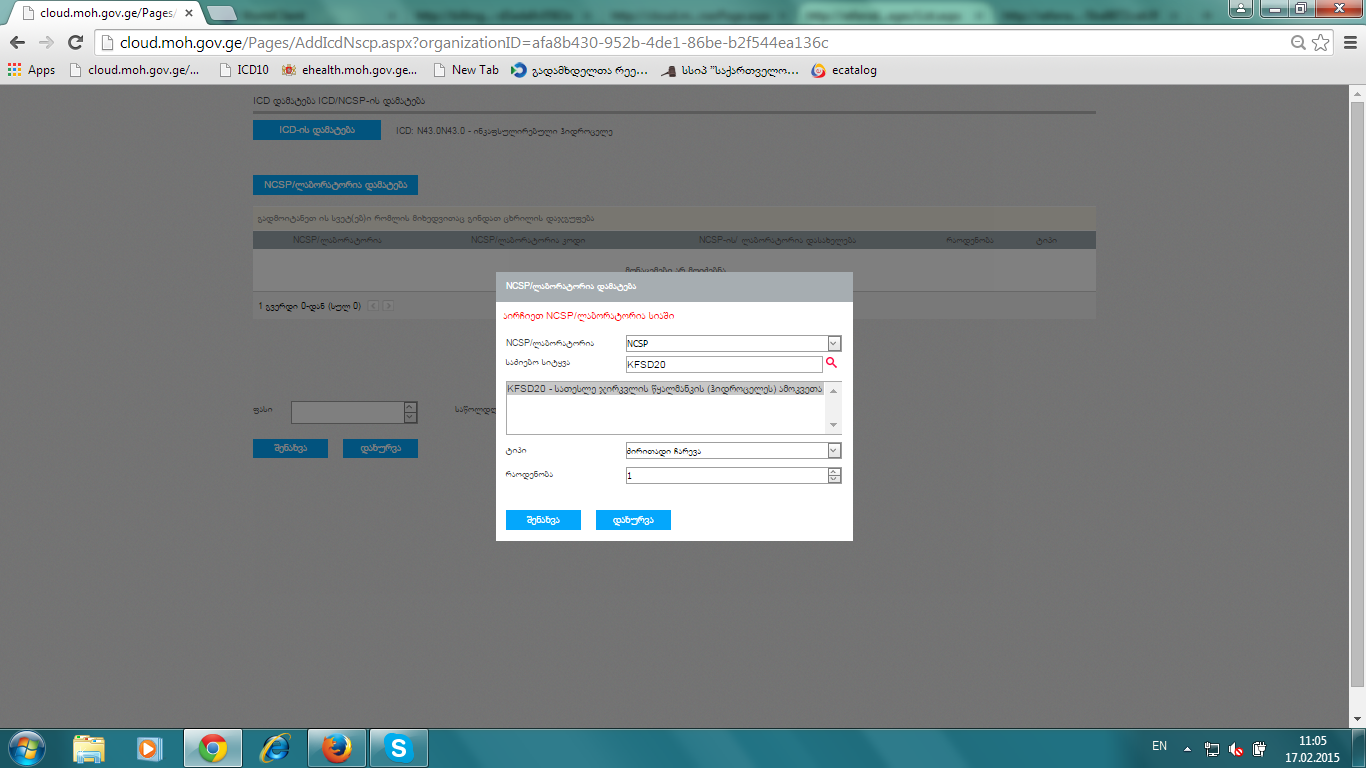Show hidden system tray icons
This screenshot has width=1366, height=768.
[x=1187, y=748]
